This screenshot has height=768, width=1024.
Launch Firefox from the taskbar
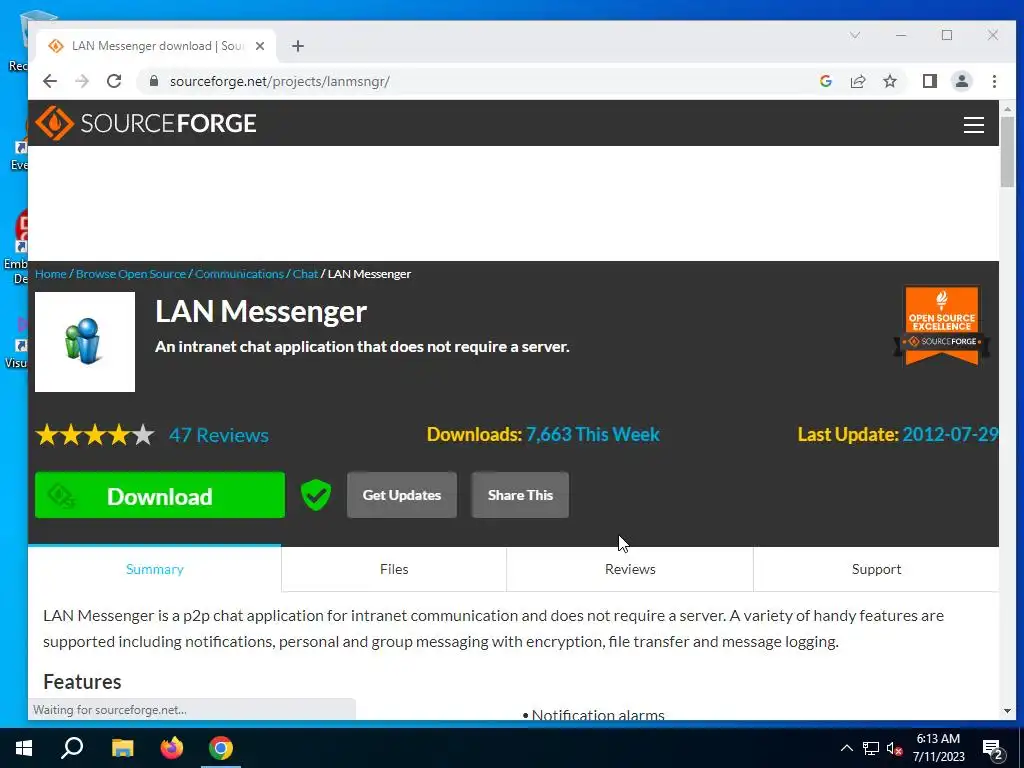[172, 748]
